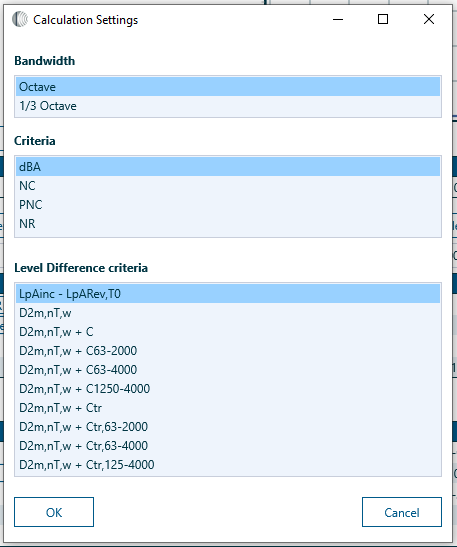The width and height of the screenshot is (457, 547).
Task: Select LpAinc - LpARev,T0 level difference
Action: (x=228, y=294)
